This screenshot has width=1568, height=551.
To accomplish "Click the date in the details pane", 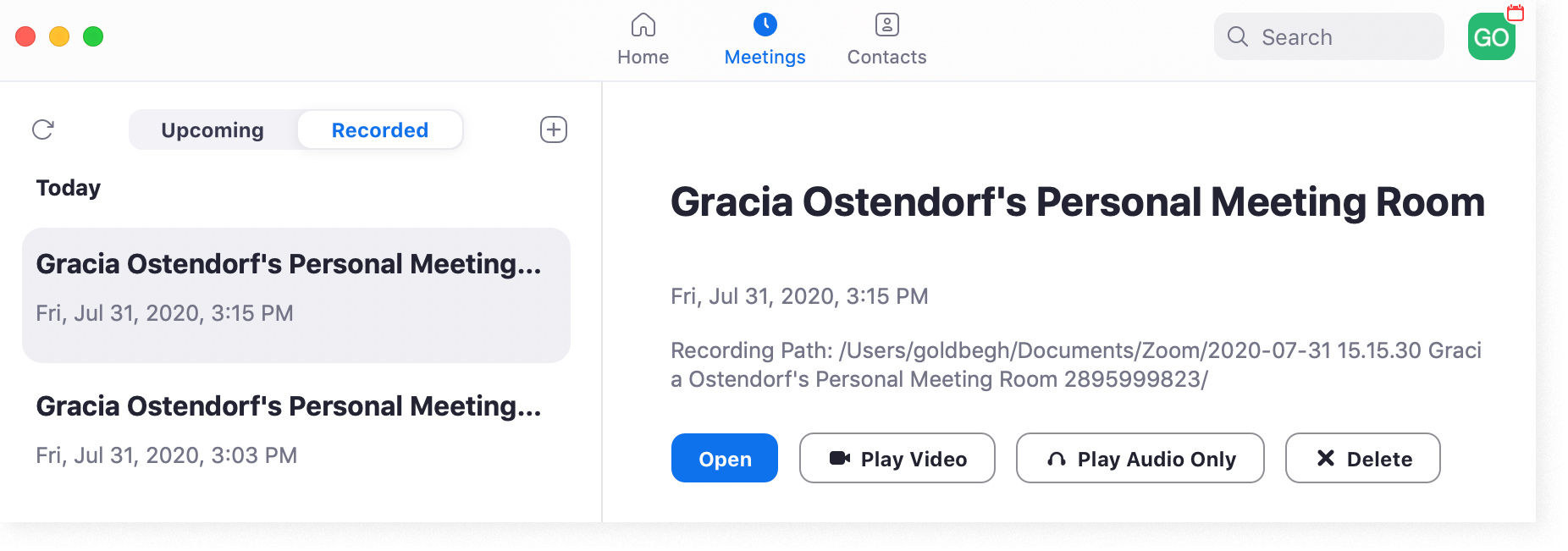I will pyautogui.click(x=799, y=296).
